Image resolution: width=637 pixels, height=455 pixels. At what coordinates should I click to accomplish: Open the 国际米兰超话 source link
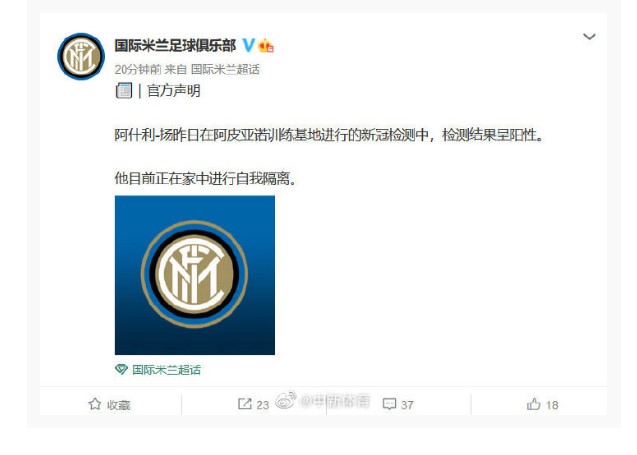[x=225, y=69]
